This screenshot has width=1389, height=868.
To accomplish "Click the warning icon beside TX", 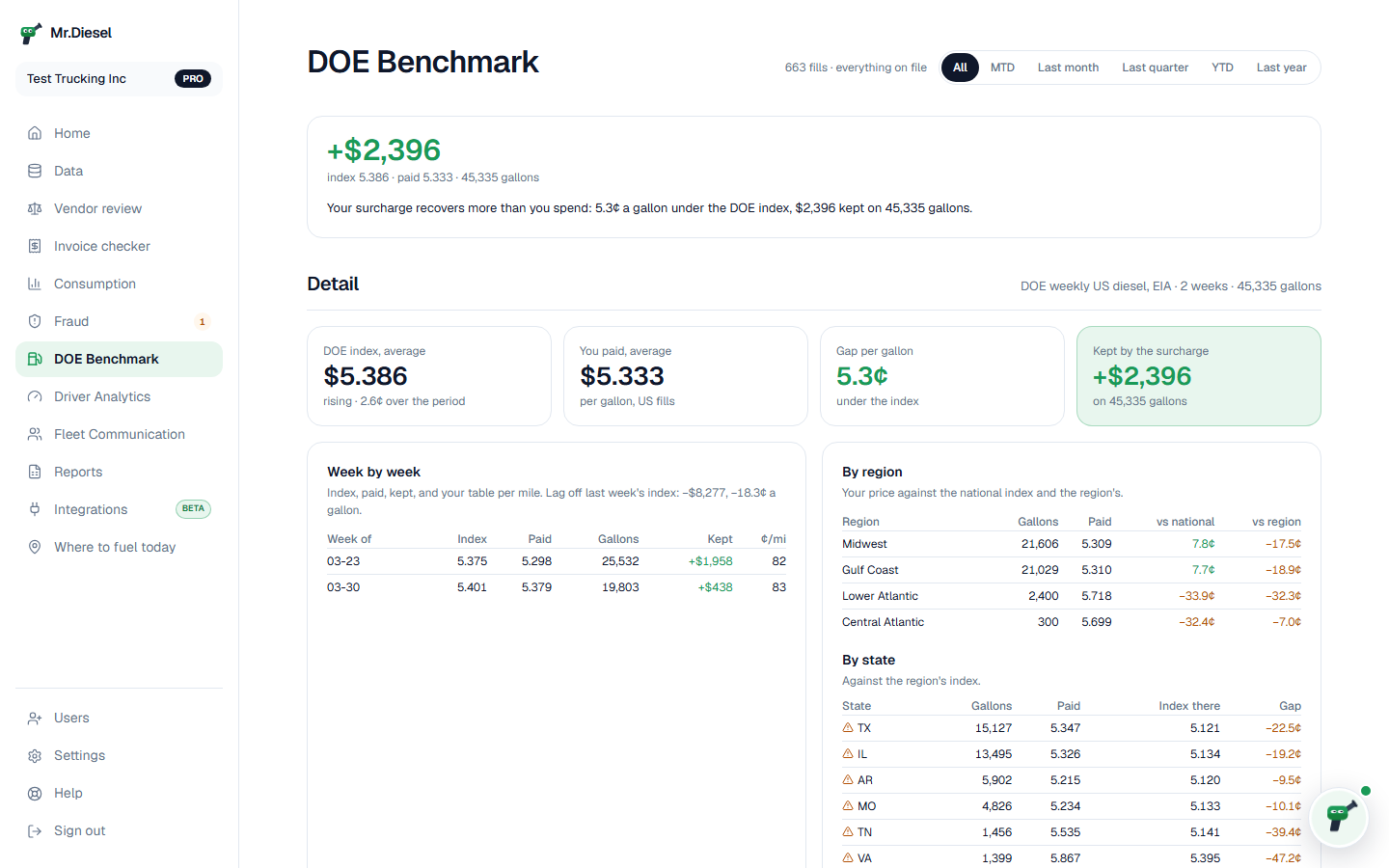I will click(848, 727).
